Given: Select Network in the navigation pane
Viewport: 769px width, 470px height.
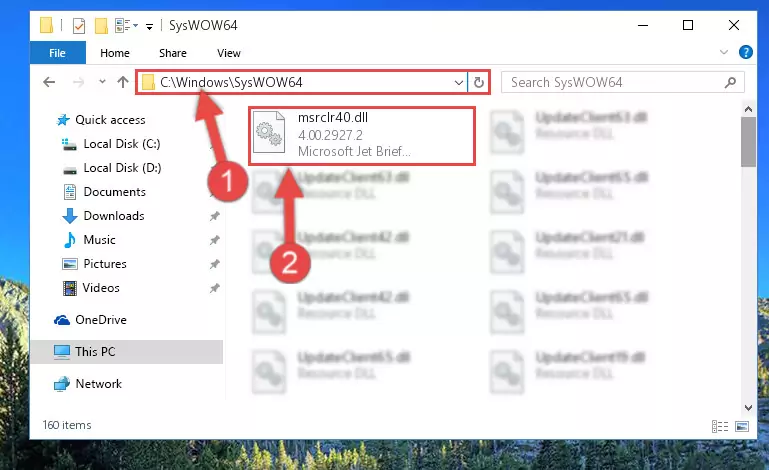Looking at the screenshot, I should tap(99, 384).
